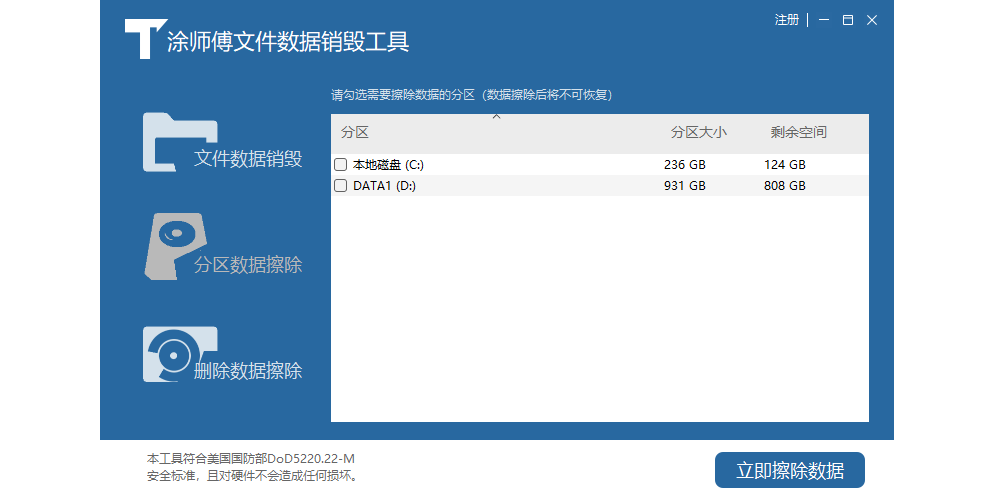The width and height of the screenshot is (994, 497).
Task: Close the shredder tool window
Action: [872, 20]
